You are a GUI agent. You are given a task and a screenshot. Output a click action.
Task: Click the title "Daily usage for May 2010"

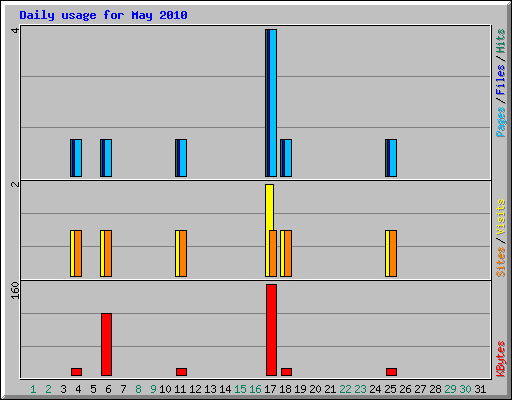tap(103, 15)
